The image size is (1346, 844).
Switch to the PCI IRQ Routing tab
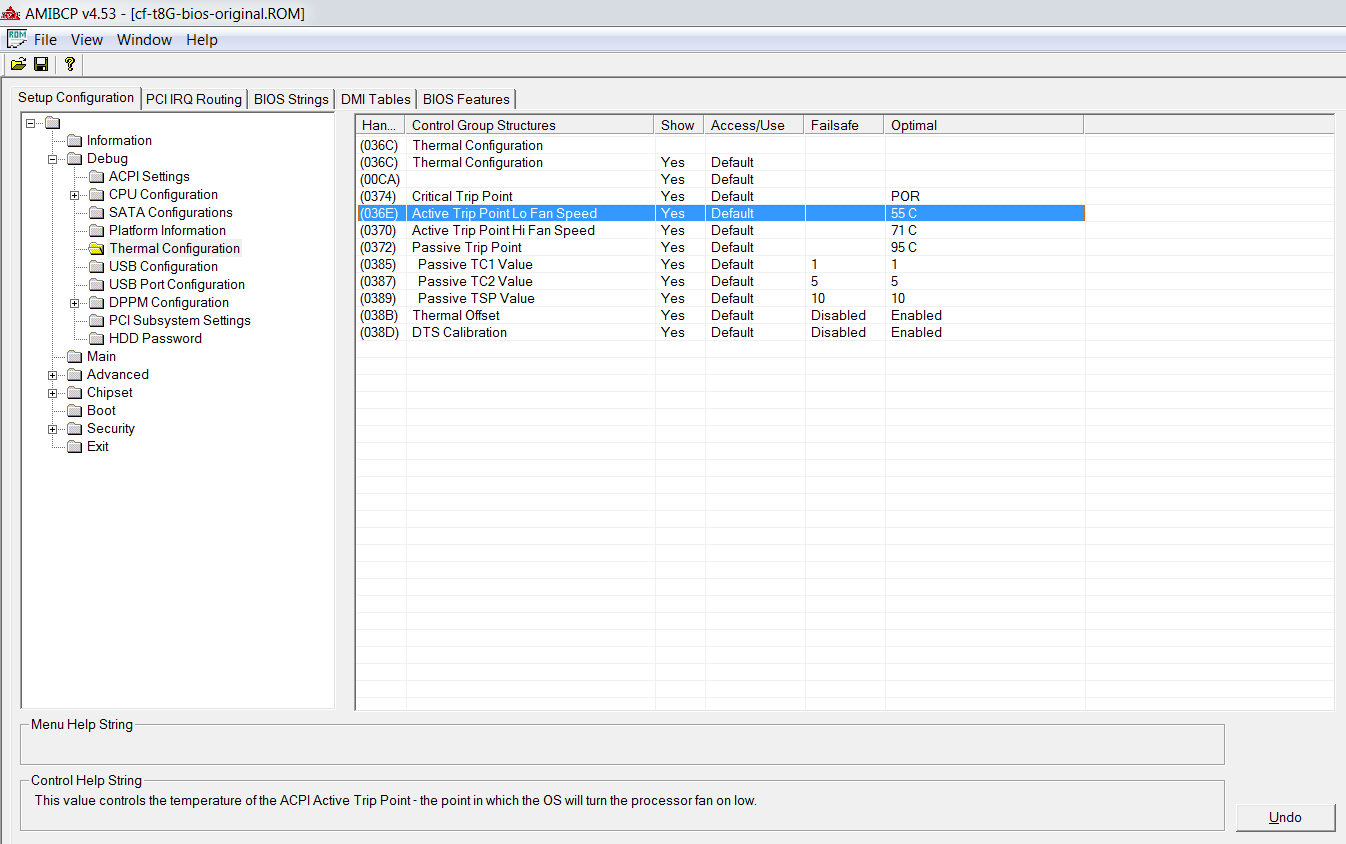[x=193, y=99]
